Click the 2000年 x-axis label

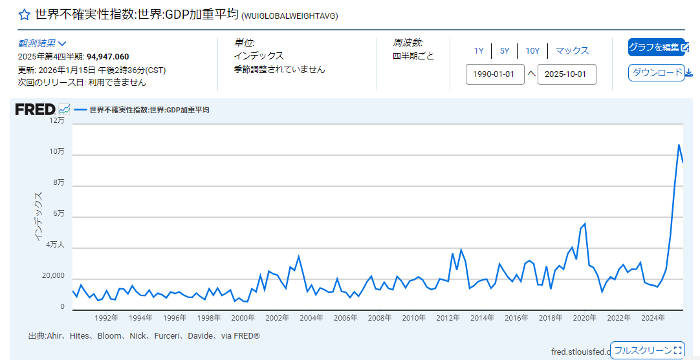click(243, 318)
